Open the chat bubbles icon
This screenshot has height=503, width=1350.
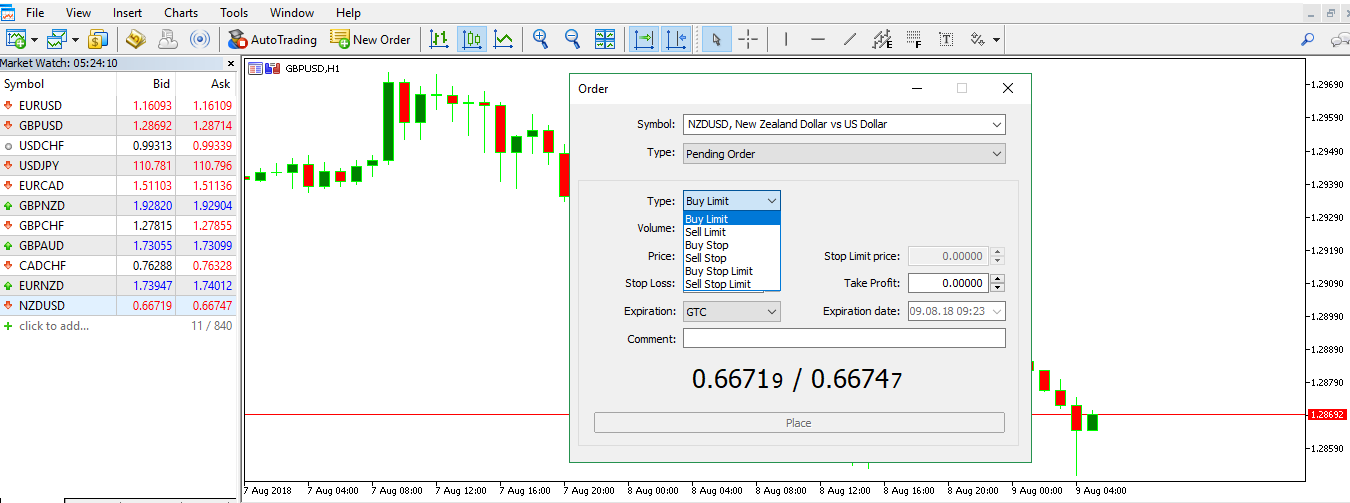coord(1339,40)
